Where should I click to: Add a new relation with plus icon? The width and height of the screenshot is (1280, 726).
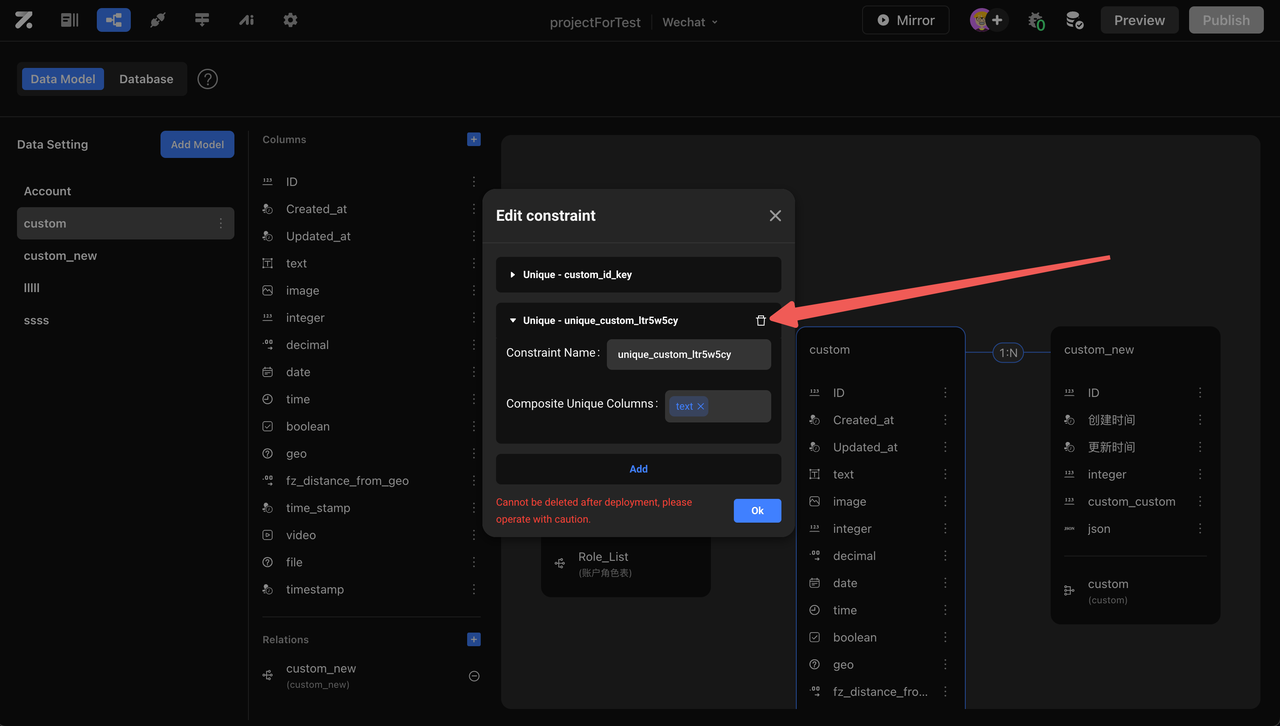coord(474,640)
